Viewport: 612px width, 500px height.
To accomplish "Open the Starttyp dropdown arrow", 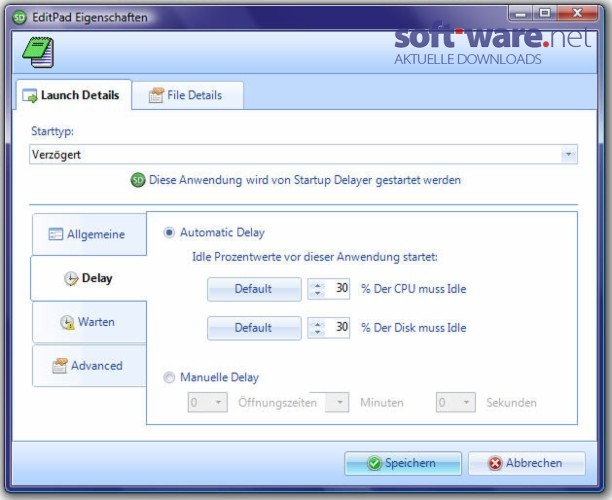I will [x=569, y=155].
